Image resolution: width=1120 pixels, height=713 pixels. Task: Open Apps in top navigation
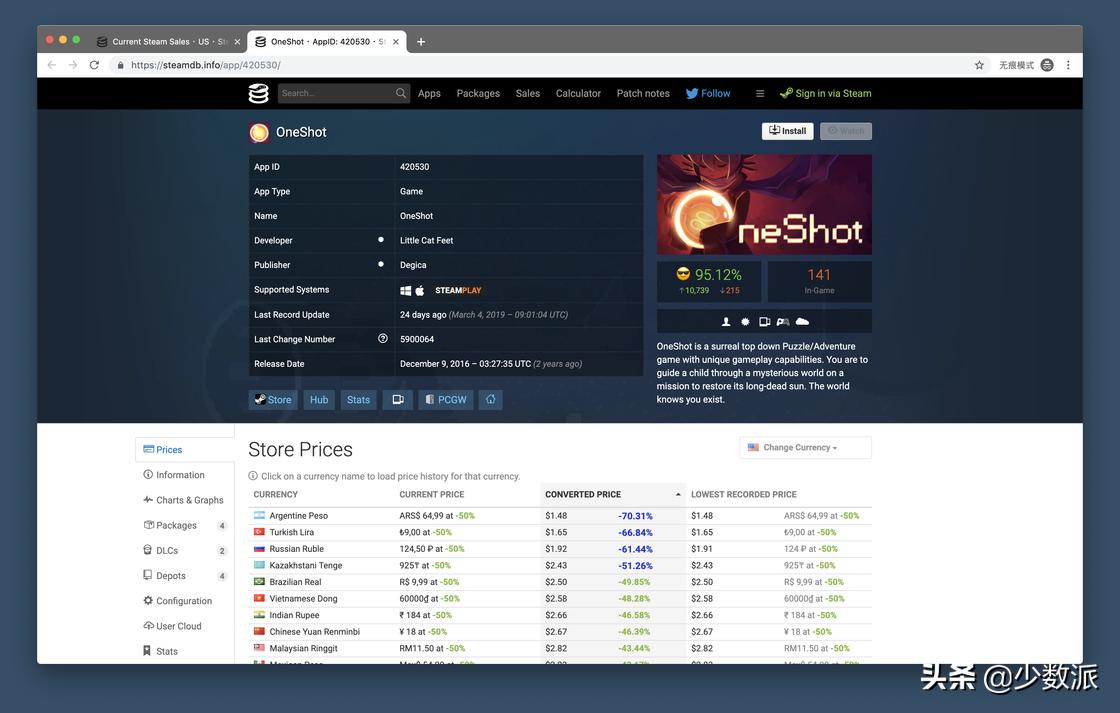[x=429, y=94]
